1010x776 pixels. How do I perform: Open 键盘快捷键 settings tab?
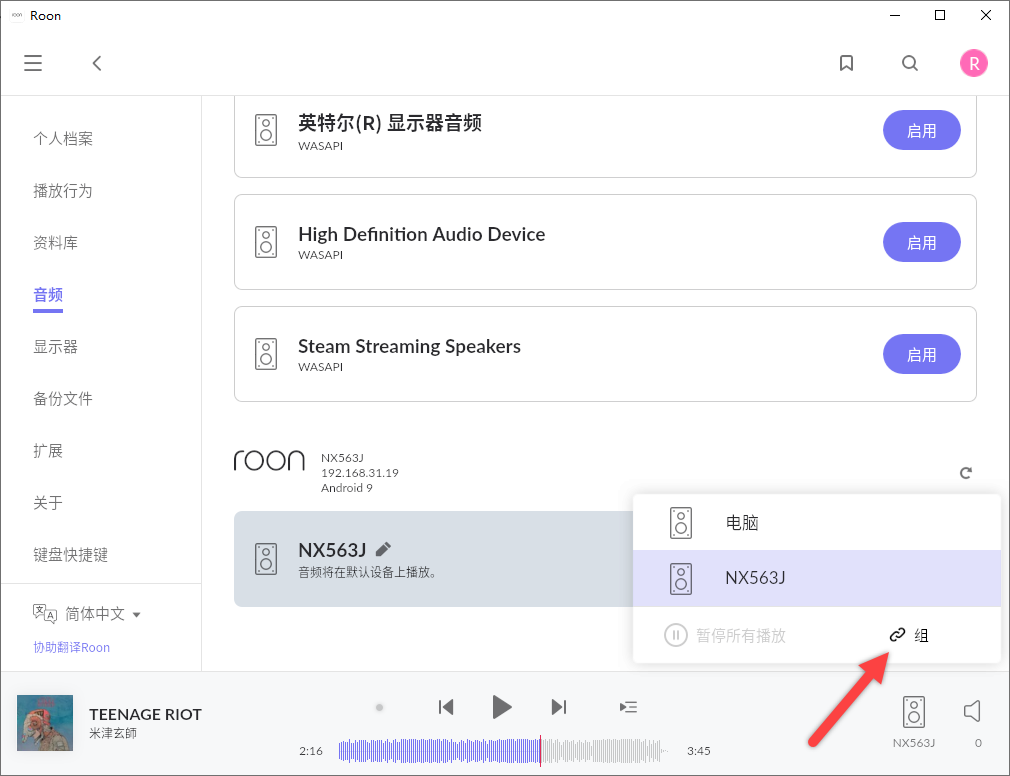tap(71, 554)
